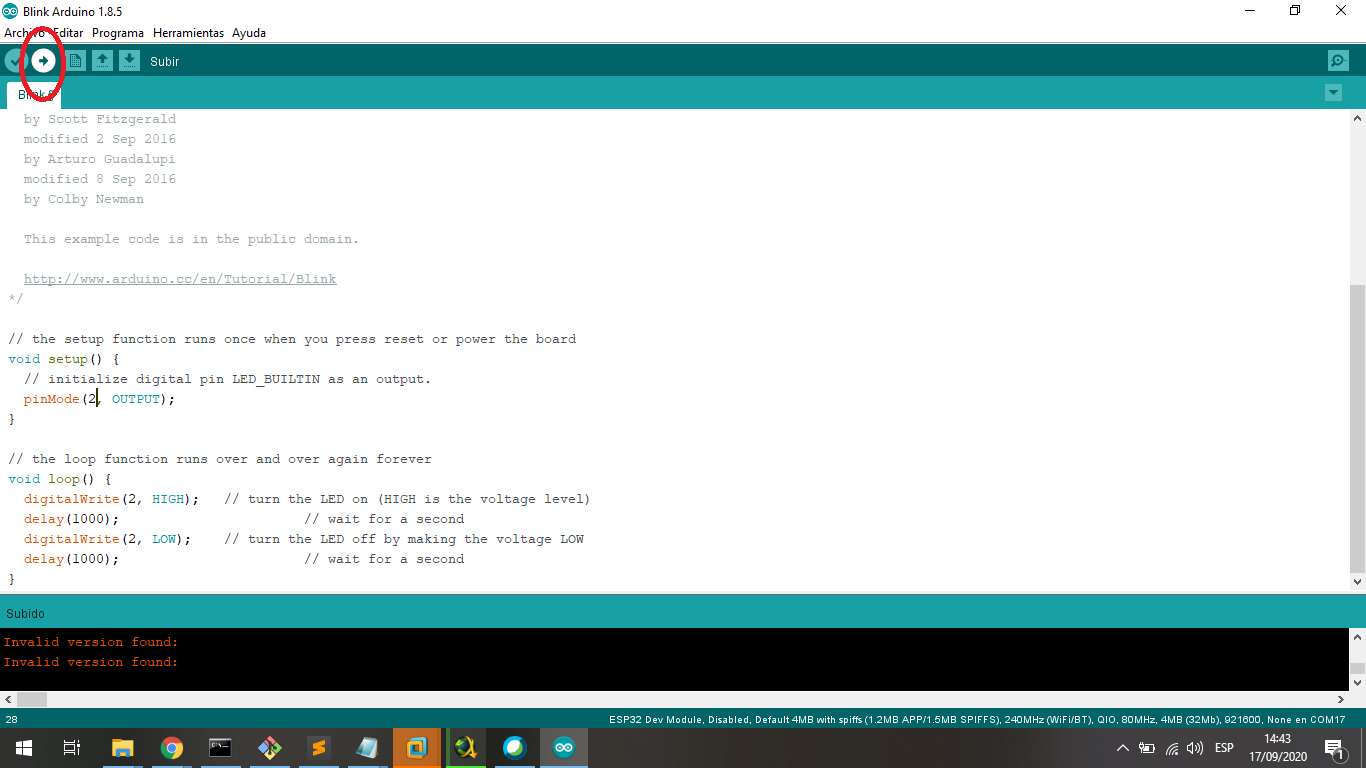Open Google Chrome from the taskbar

click(172, 747)
